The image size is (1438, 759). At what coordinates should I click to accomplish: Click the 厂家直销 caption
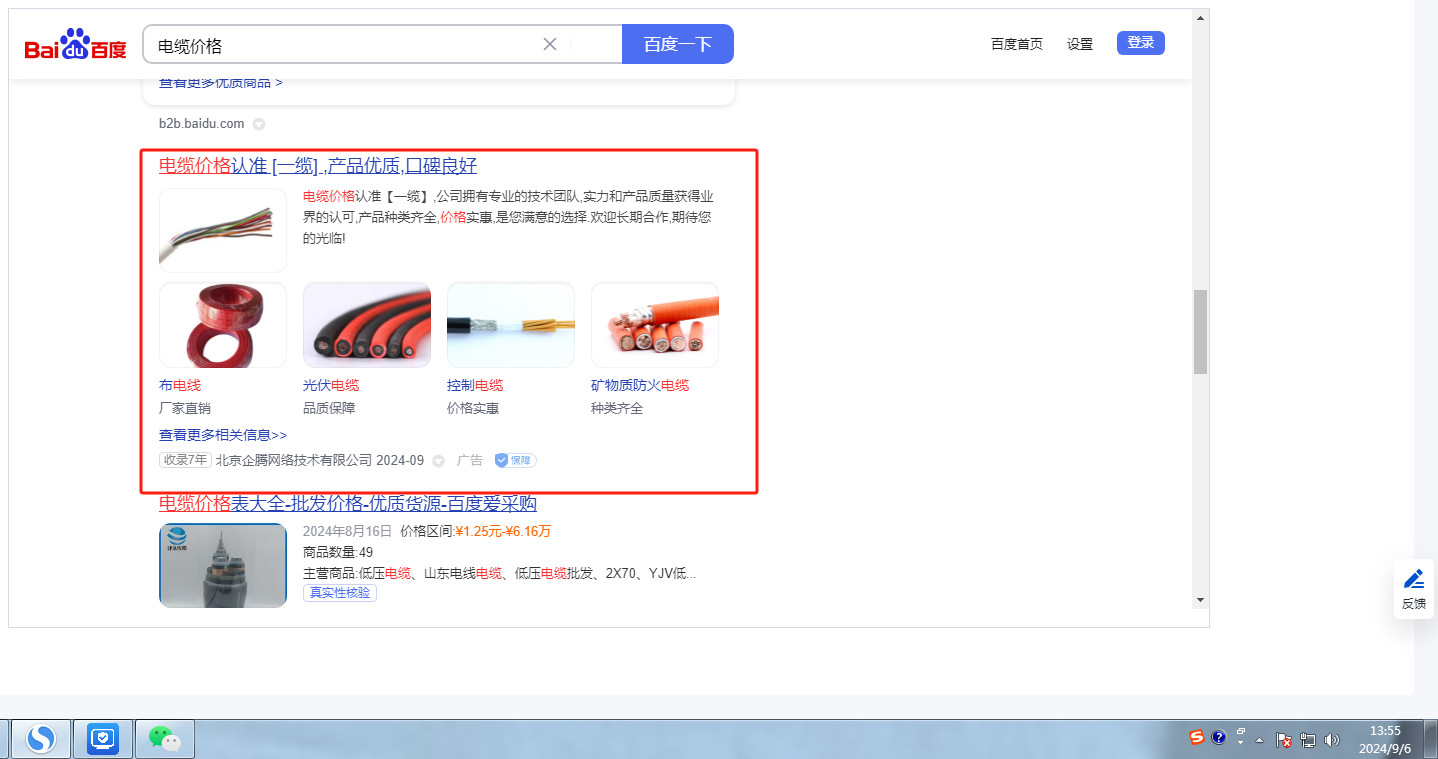(185, 408)
